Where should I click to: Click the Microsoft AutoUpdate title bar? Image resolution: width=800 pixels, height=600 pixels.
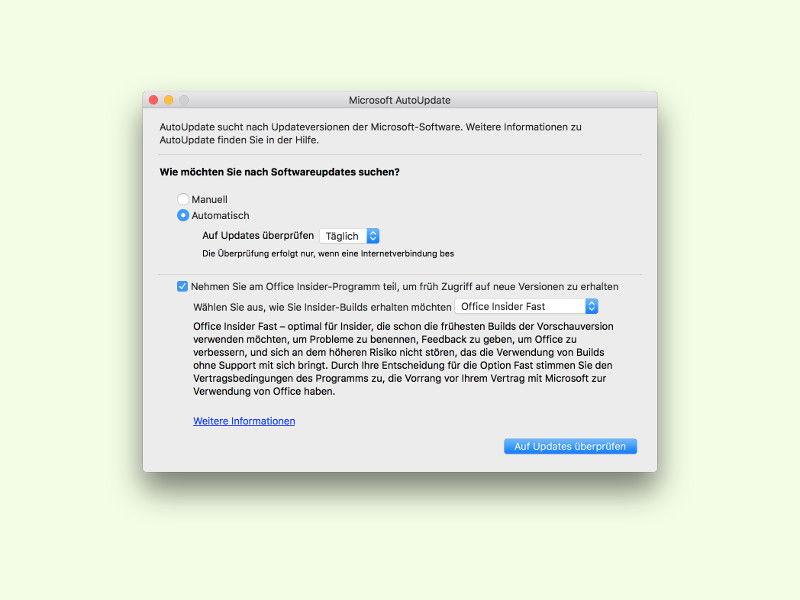(399, 100)
